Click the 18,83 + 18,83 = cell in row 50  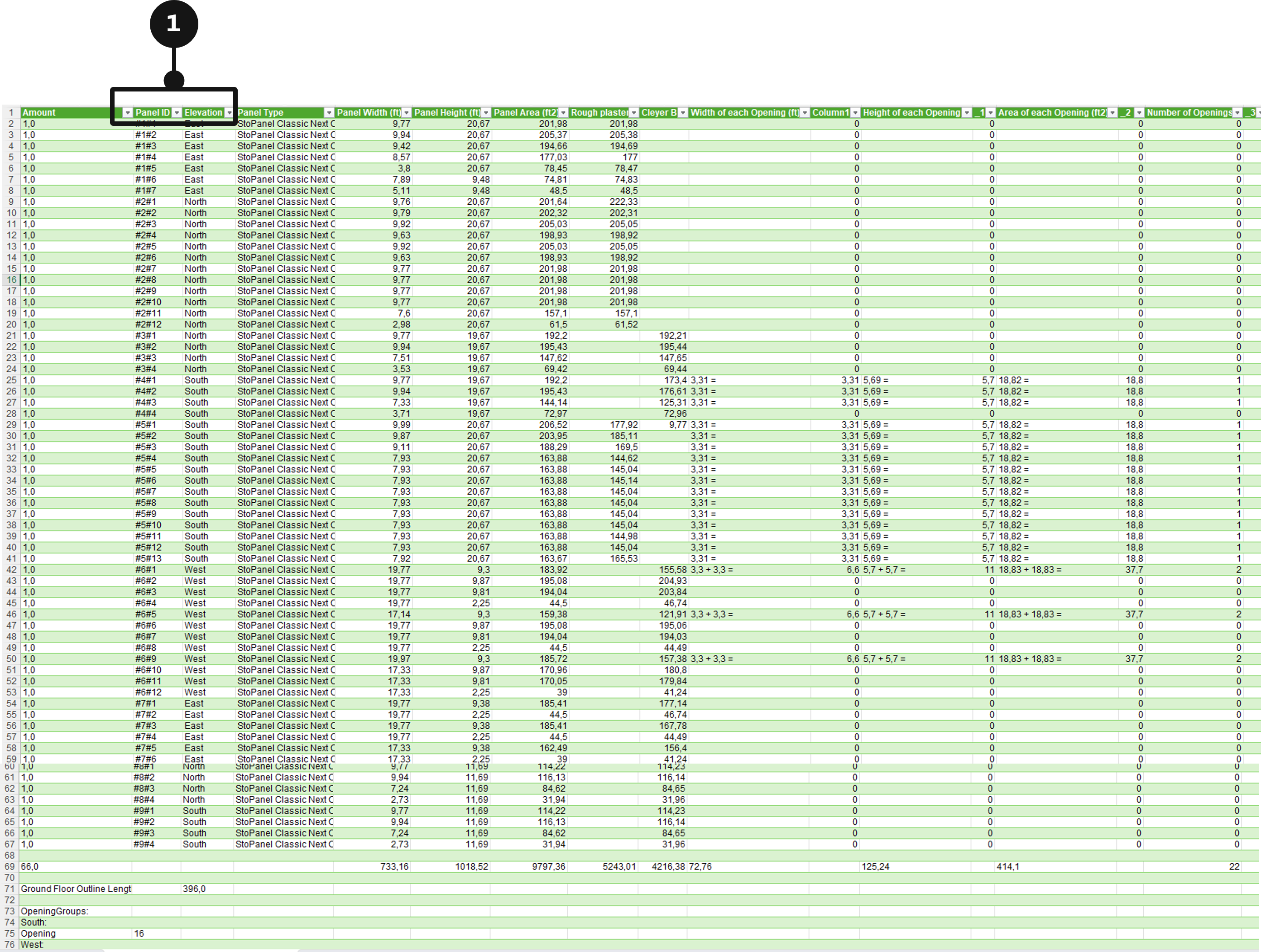pyautogui.click(x=1057, y=659)
